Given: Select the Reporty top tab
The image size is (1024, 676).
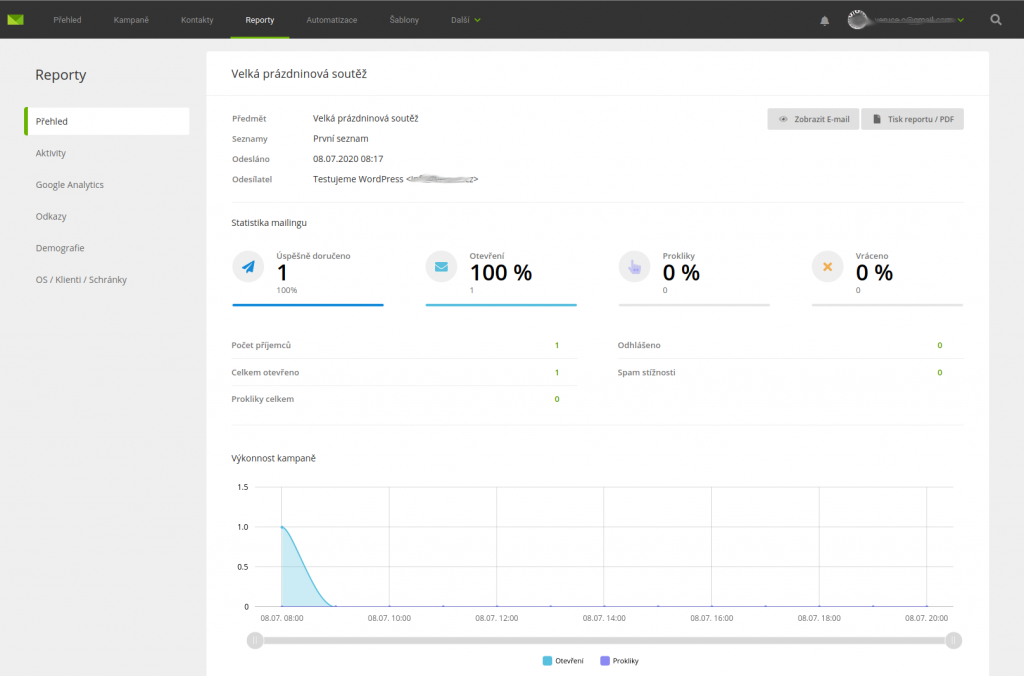Looking at the screenshot, I should [260, 20].
